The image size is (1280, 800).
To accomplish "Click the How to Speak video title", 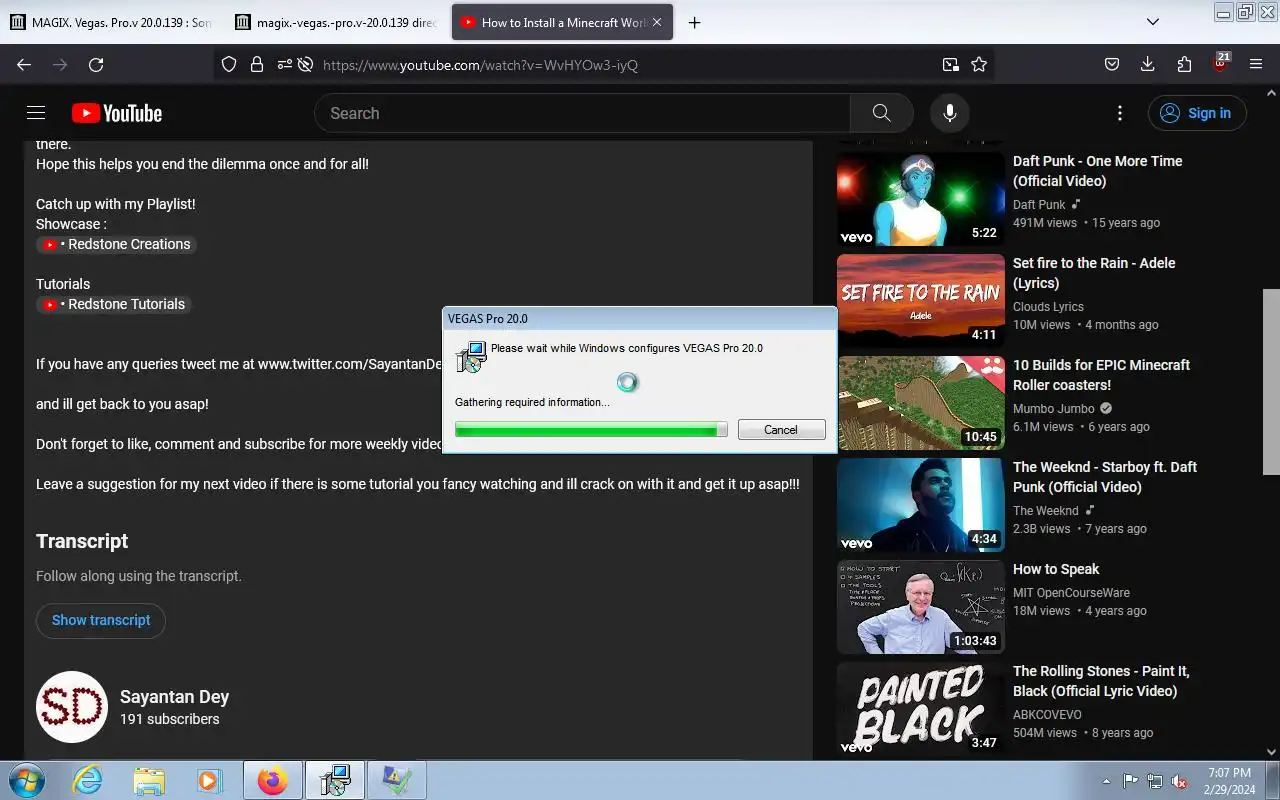I will point(1056,569).
